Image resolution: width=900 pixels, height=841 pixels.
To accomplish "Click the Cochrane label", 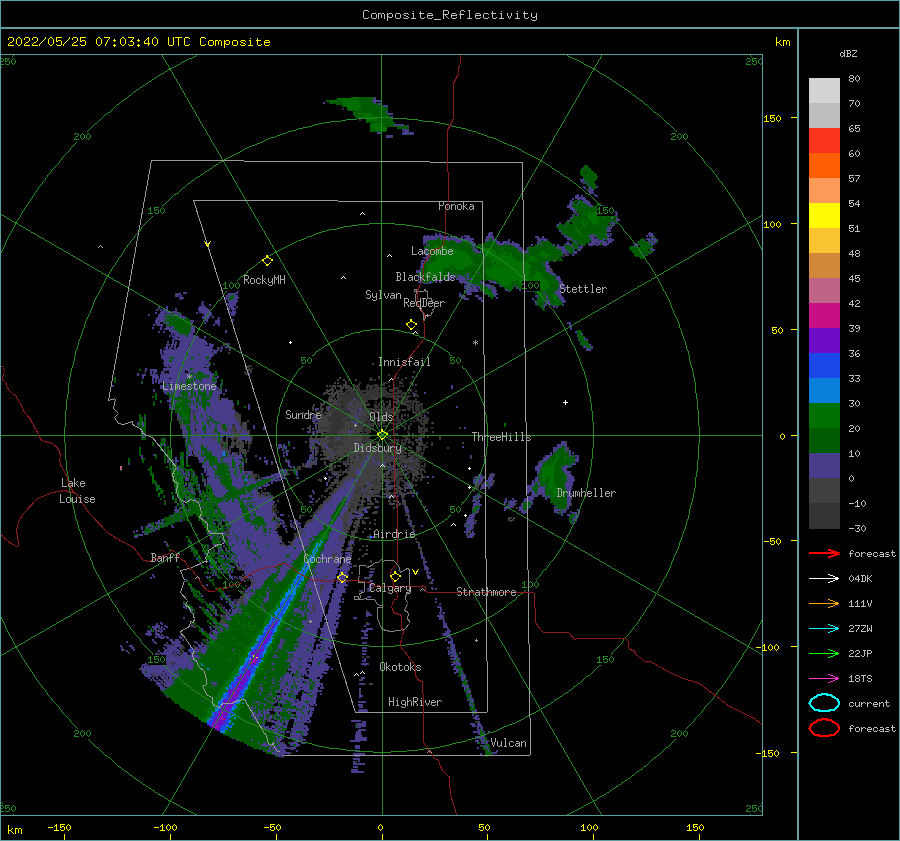I will click(327, 559).
